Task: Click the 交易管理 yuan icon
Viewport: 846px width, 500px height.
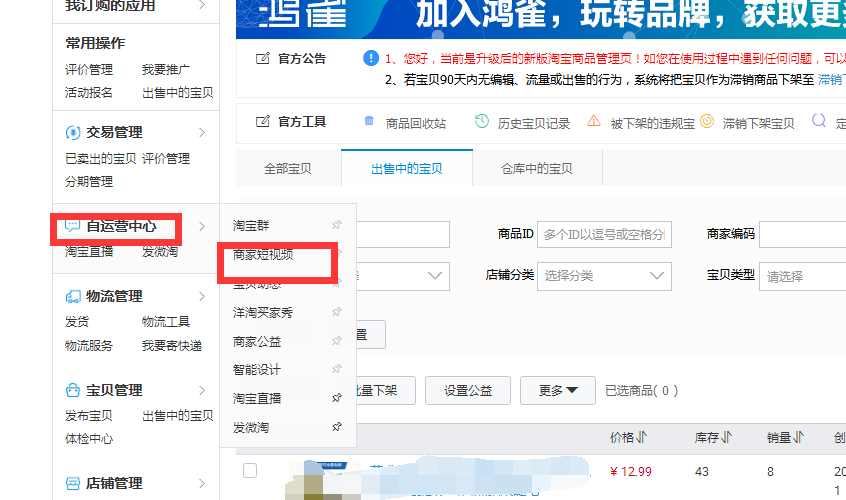Action: (73, 132)
